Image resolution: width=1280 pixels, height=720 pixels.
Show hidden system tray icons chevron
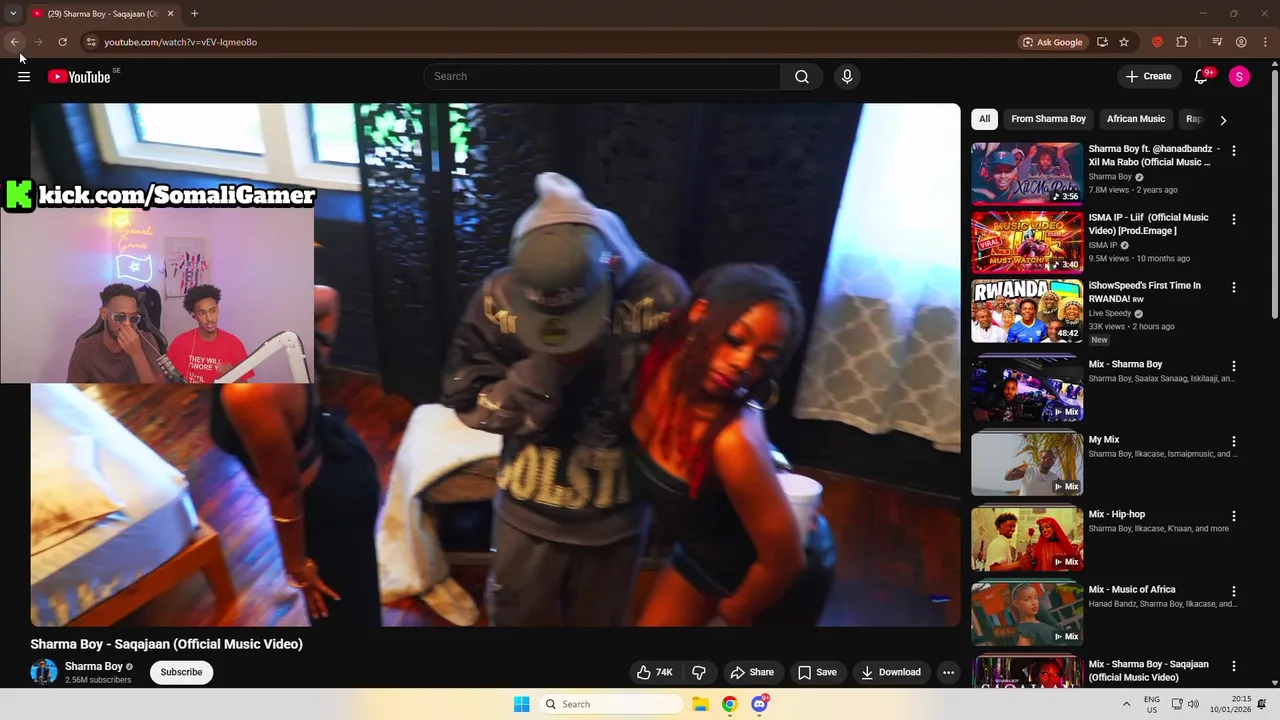(1126, 704)
